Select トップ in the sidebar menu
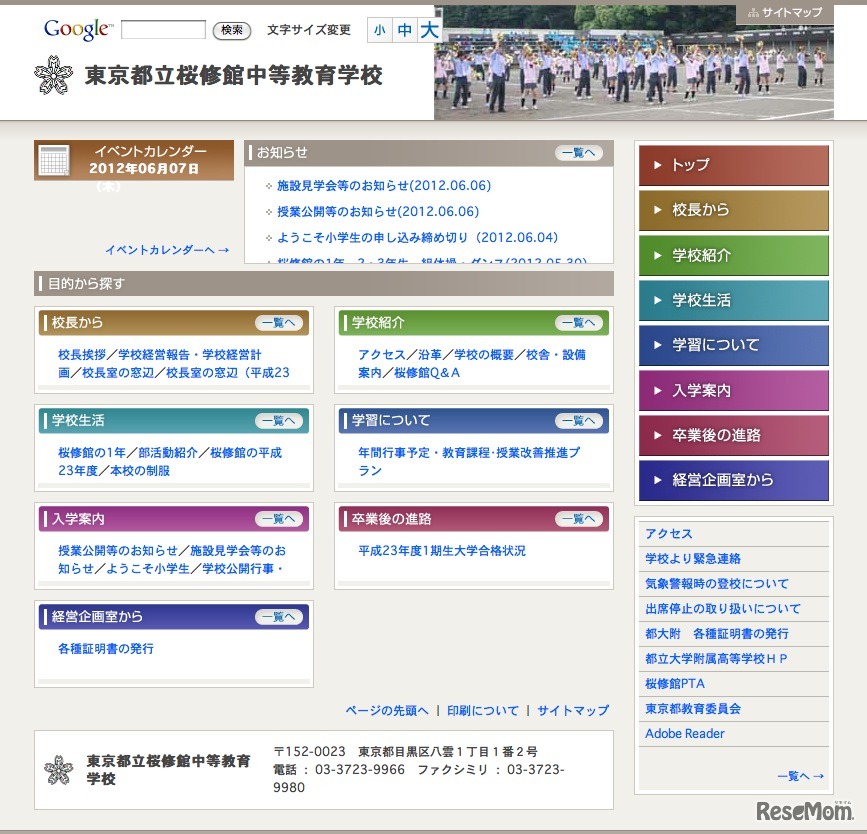The width and height of the screenshot is (867, 834). point(733,166)
